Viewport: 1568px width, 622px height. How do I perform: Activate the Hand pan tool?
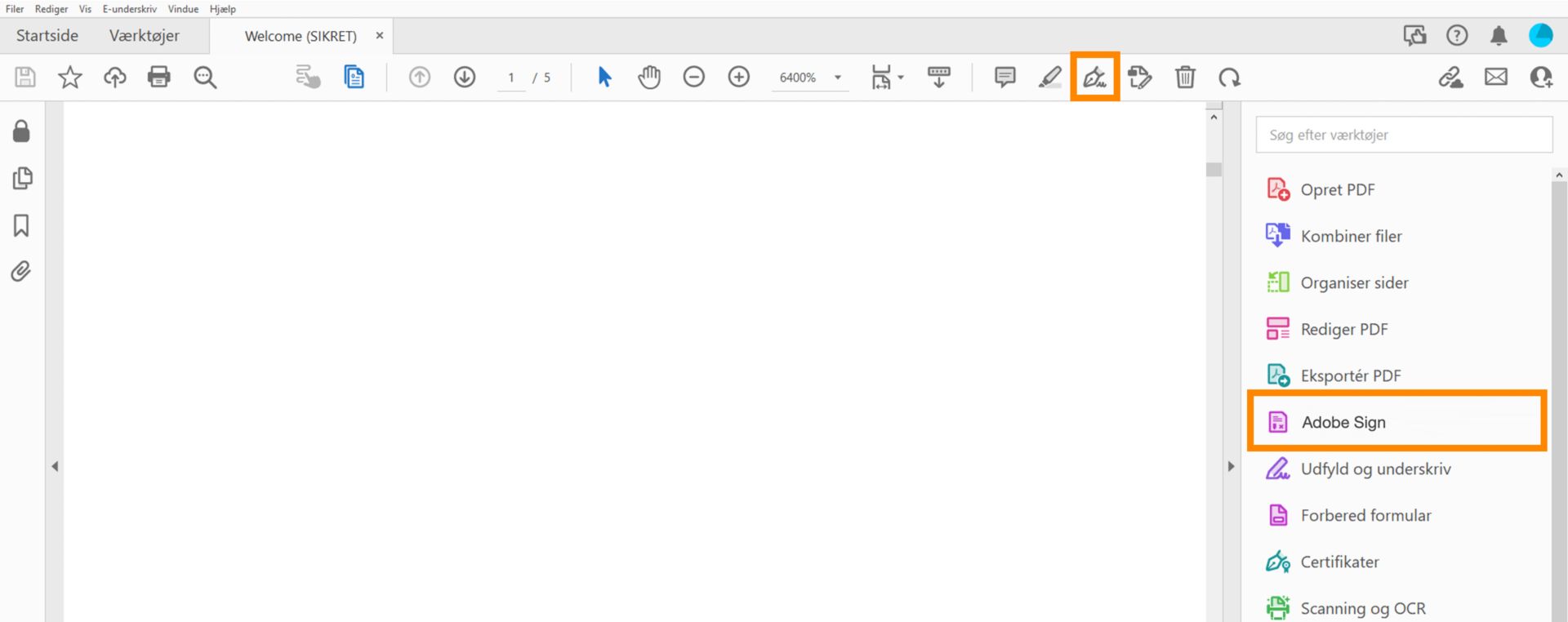(x=649, y=78)
